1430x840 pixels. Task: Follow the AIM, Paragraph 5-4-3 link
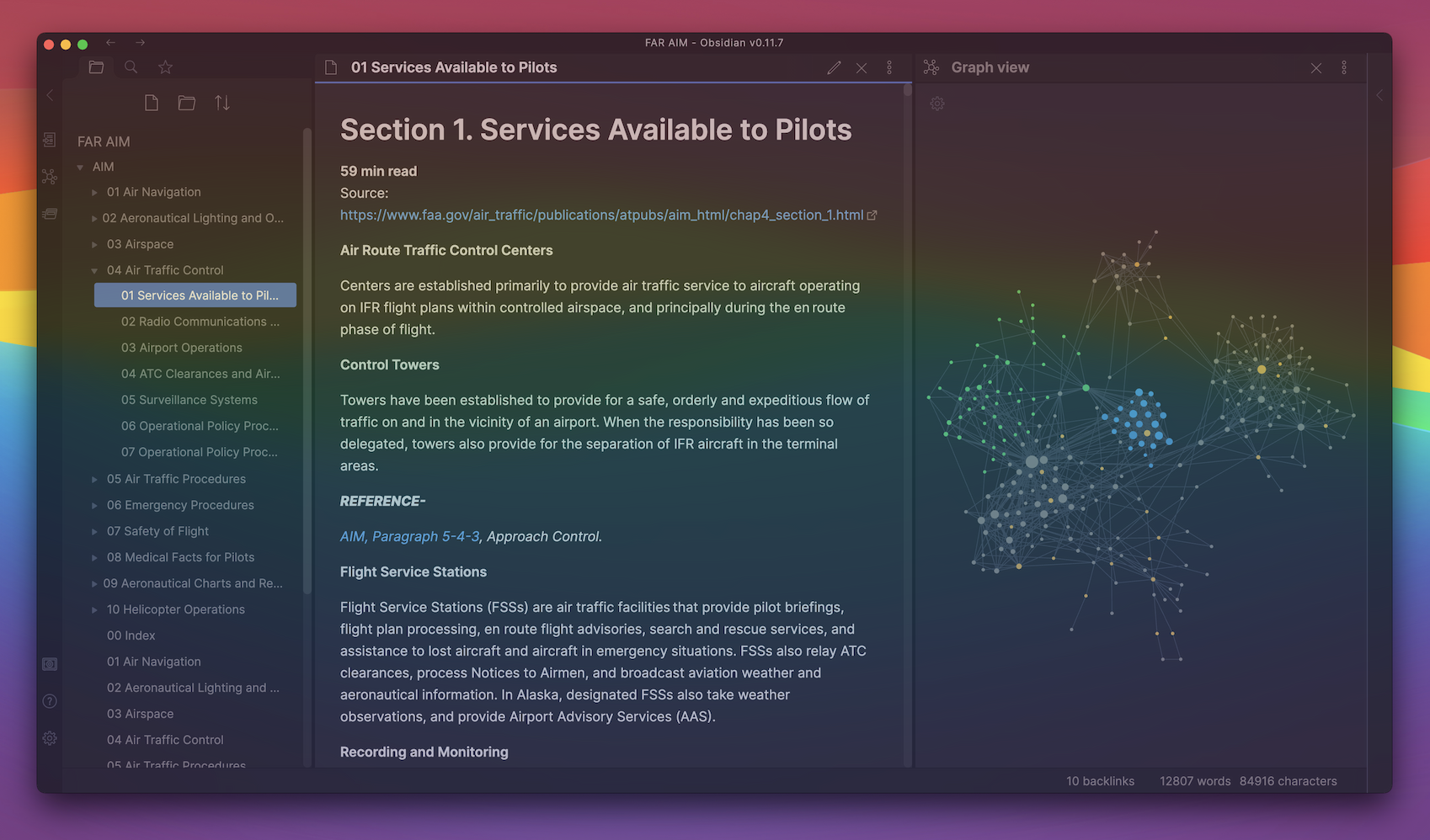point(410,537)
